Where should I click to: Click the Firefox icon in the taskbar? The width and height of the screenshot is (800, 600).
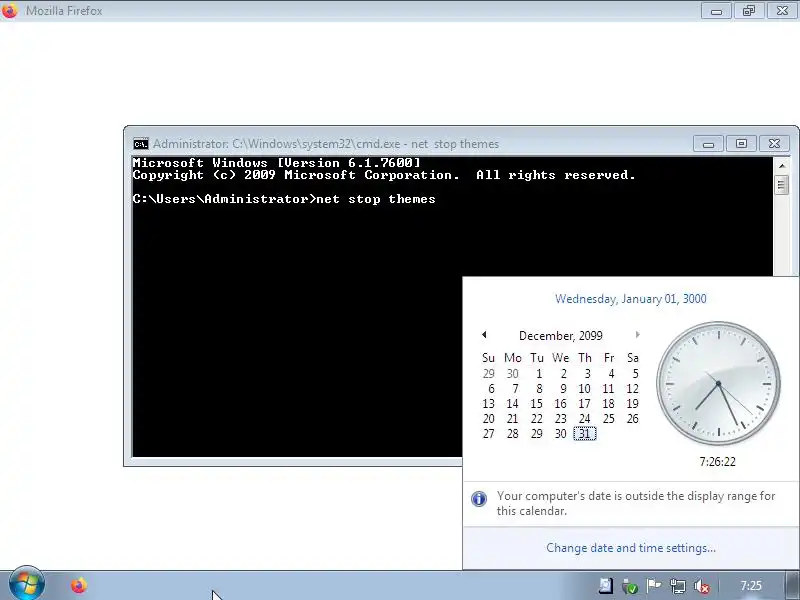[79, 585]
